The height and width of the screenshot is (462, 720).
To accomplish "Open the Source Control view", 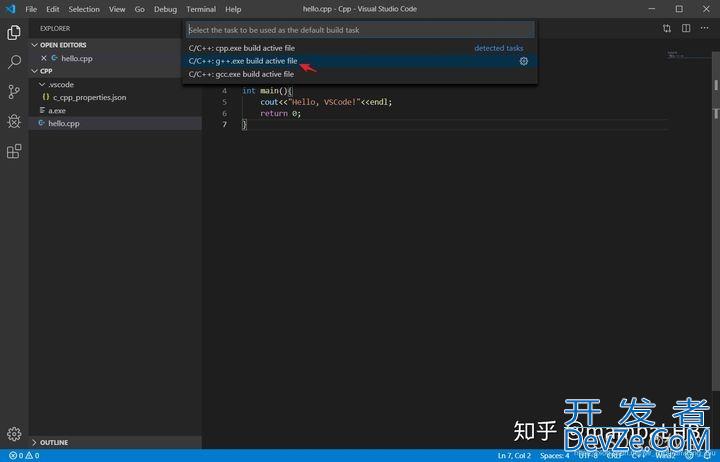I will (x=14, y=92).
